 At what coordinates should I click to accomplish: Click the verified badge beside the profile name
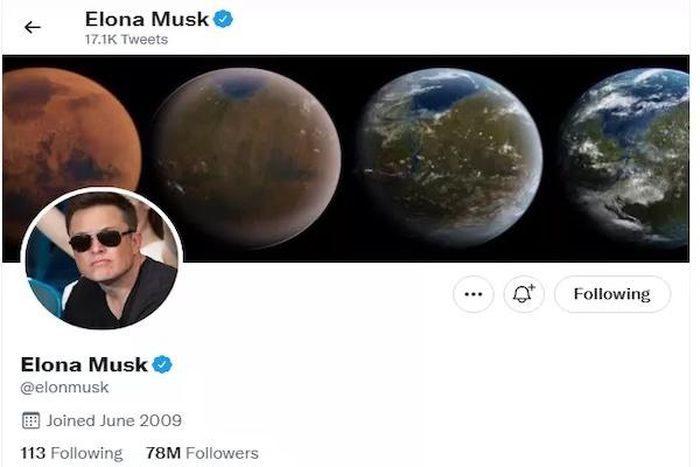pos(162,364)
